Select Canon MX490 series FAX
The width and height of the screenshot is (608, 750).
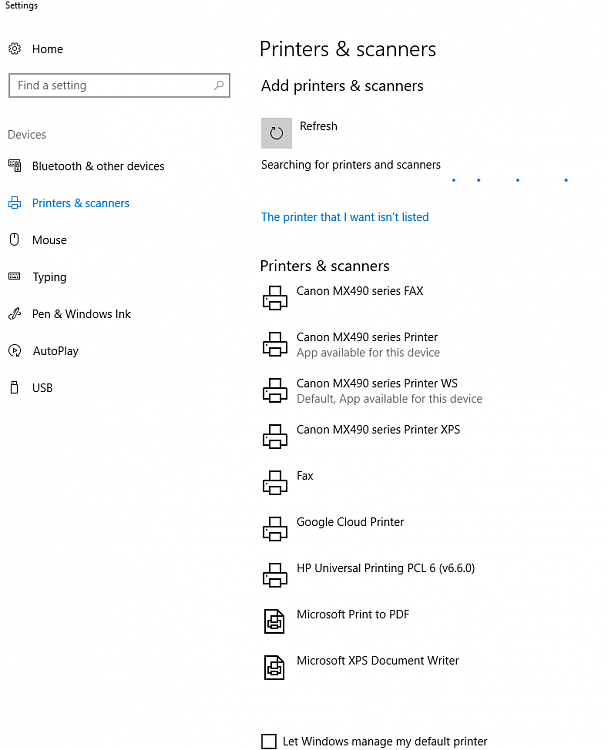(359, 292)
